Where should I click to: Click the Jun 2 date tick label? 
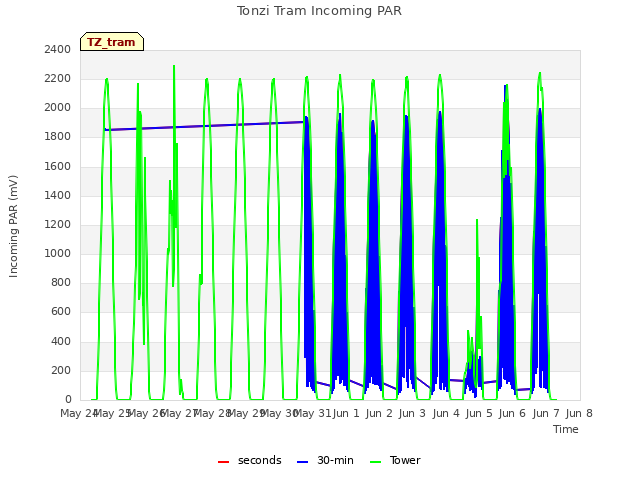(x=379, y=413)
